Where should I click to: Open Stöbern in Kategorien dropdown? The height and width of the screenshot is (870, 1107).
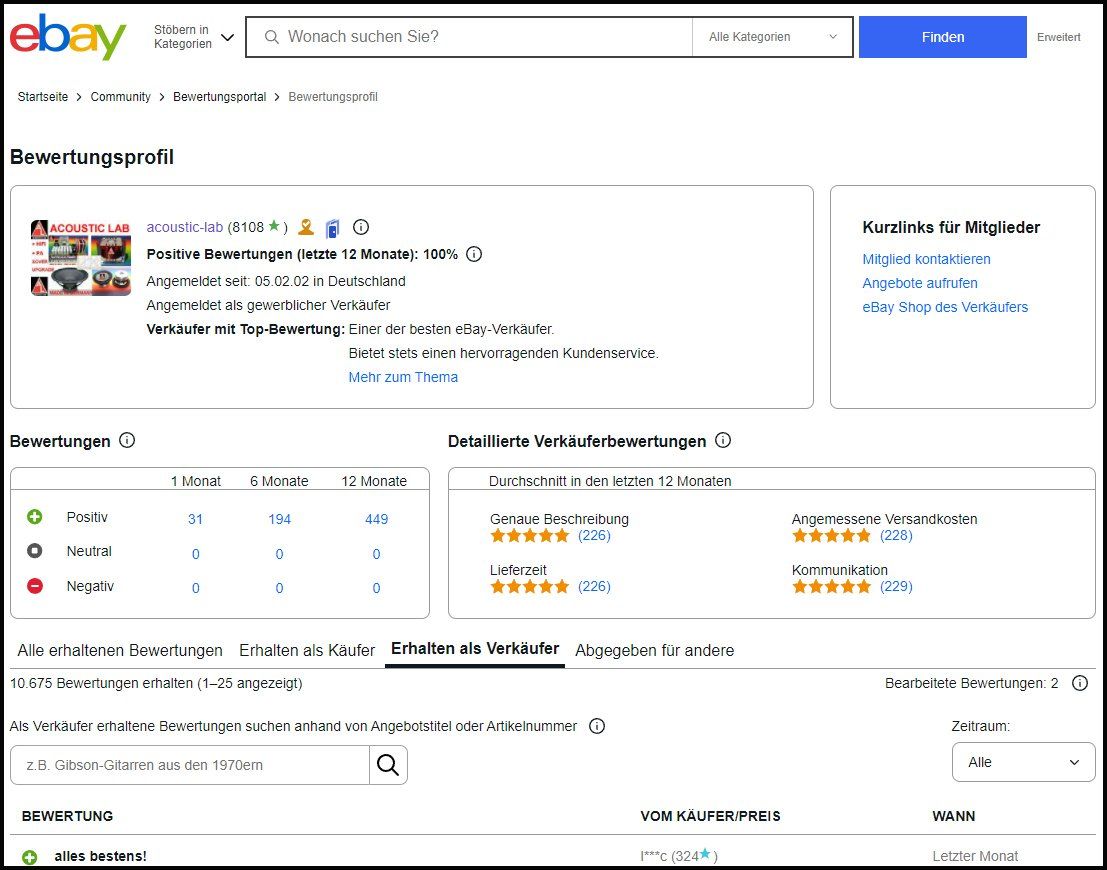194,37
